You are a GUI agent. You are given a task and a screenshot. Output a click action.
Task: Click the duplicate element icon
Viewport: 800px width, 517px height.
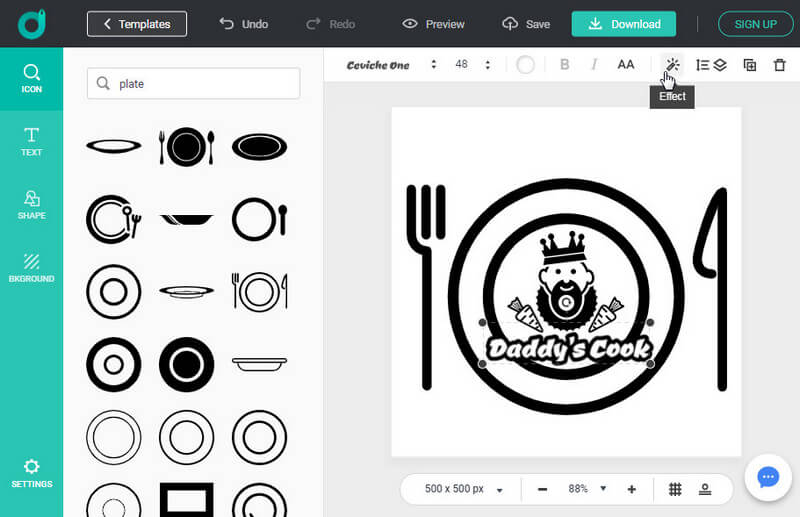750,65
